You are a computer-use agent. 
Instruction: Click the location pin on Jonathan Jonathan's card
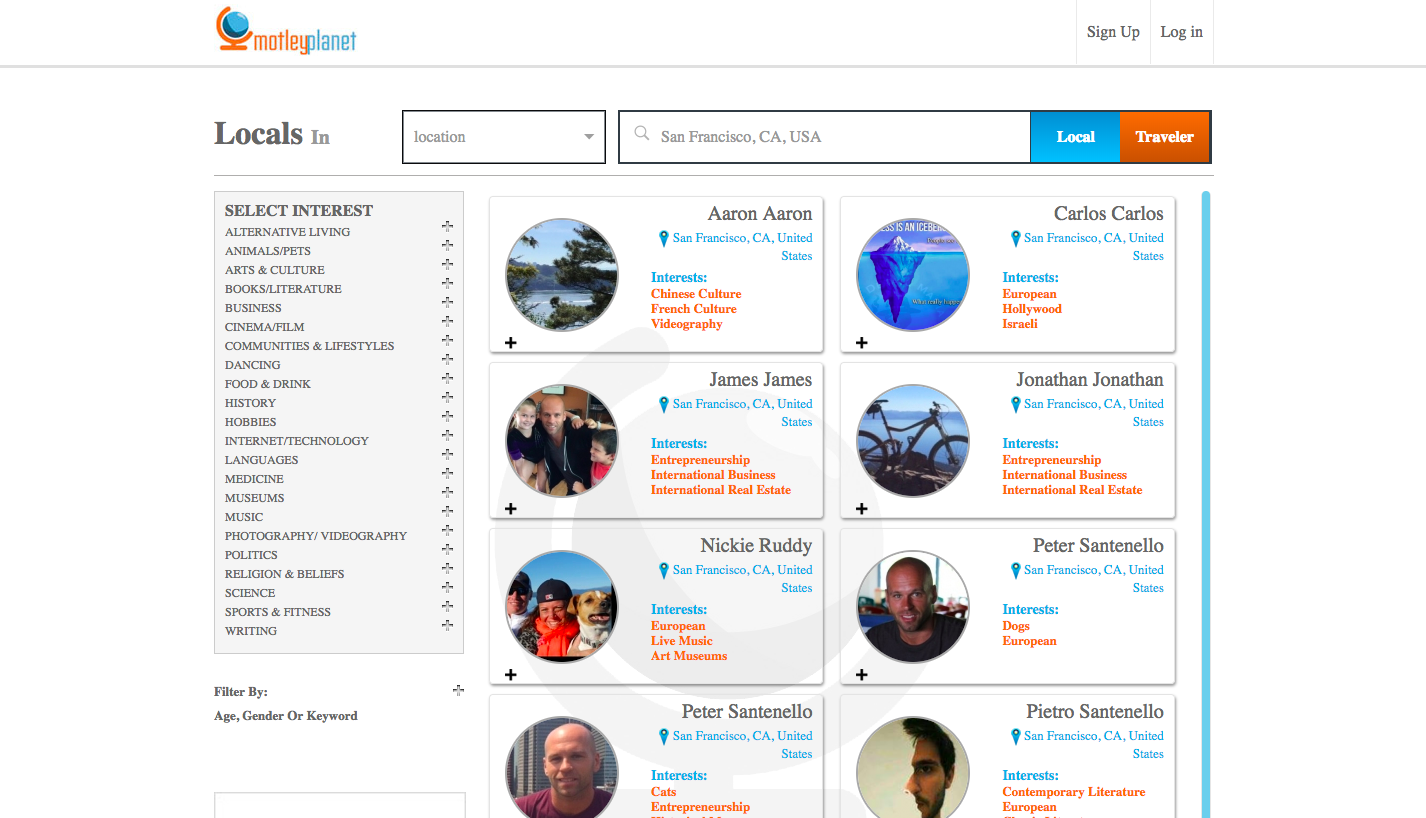tap(1015, 404)
